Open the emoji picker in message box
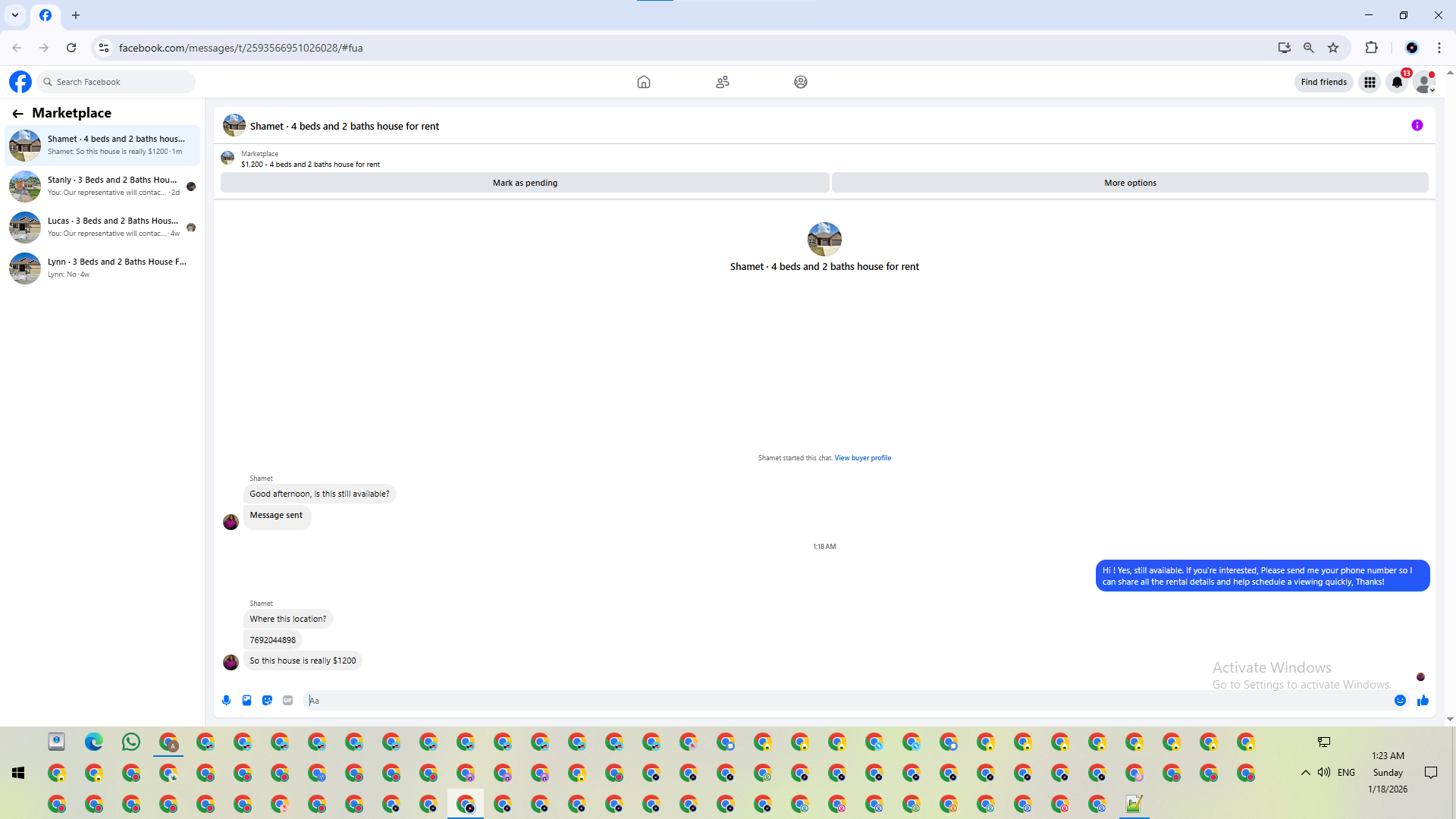 1400,700
